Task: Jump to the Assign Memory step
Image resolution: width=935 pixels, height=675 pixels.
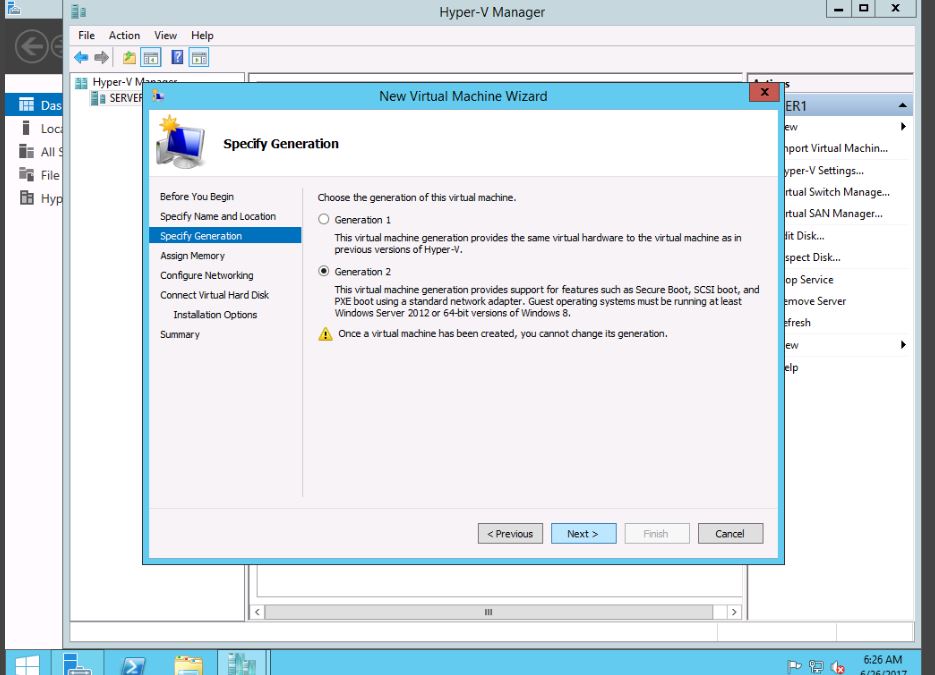Action: 192,255
